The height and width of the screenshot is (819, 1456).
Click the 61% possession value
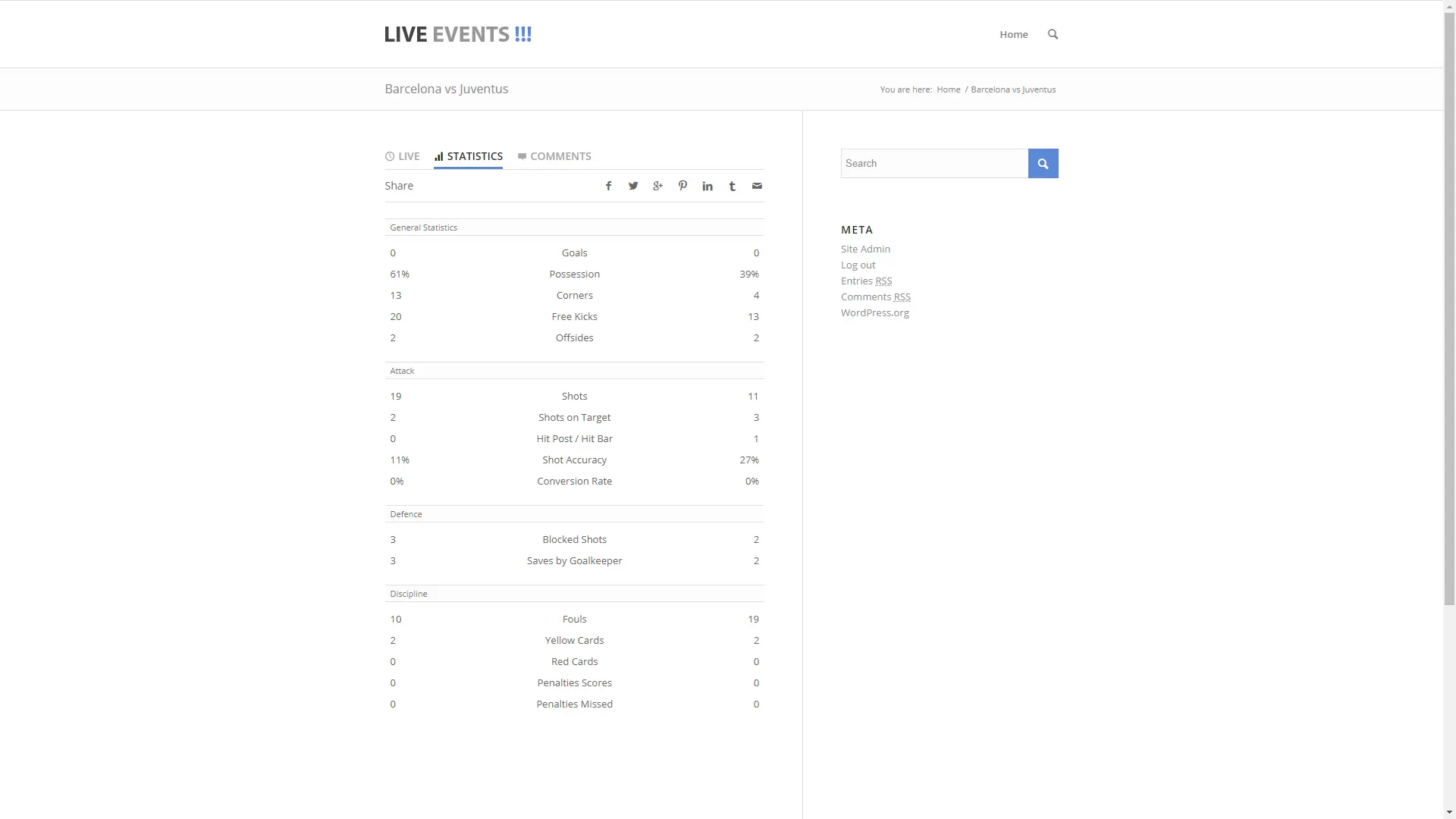(x=400, y=274)
